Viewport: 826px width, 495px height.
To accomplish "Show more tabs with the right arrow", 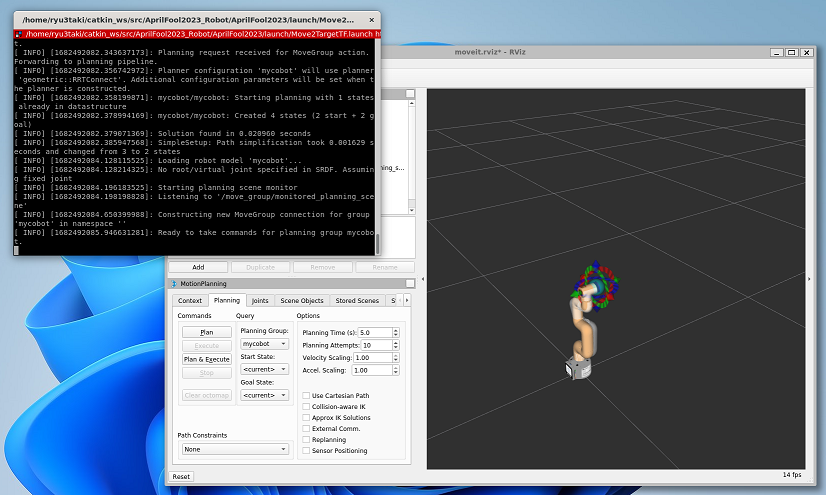I will (407, 300).
